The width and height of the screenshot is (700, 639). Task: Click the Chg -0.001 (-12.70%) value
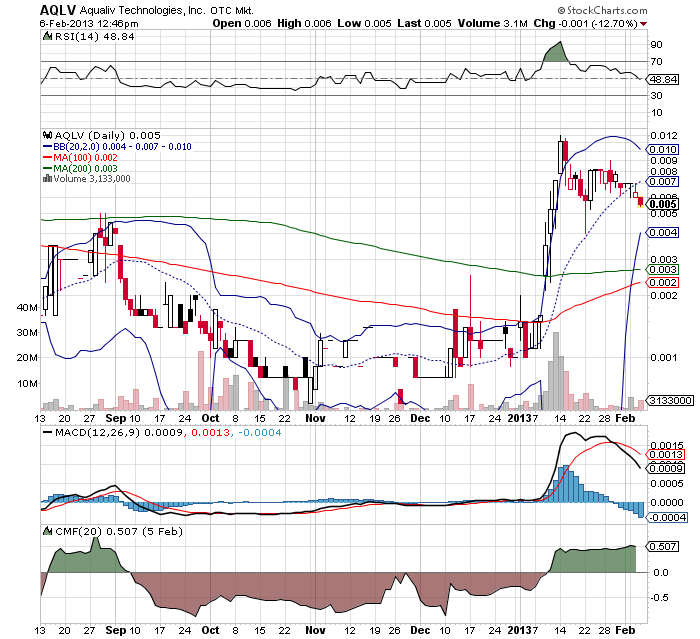(585, 23)
